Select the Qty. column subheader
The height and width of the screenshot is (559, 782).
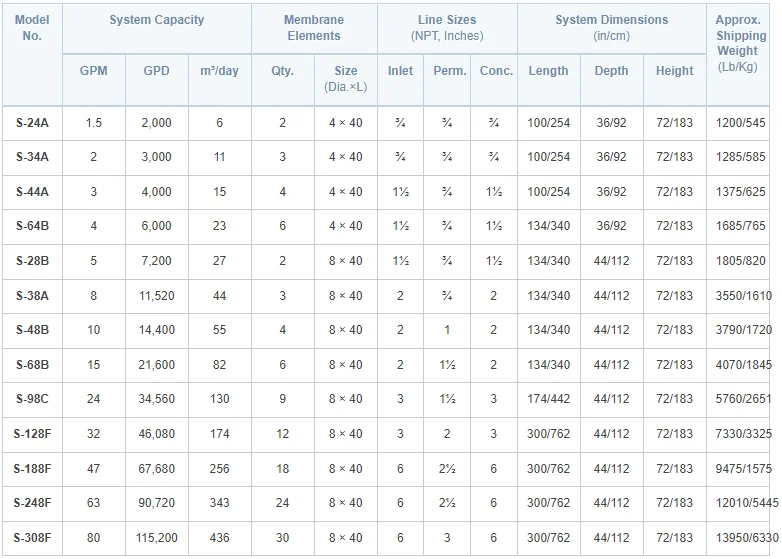(282, 71)
